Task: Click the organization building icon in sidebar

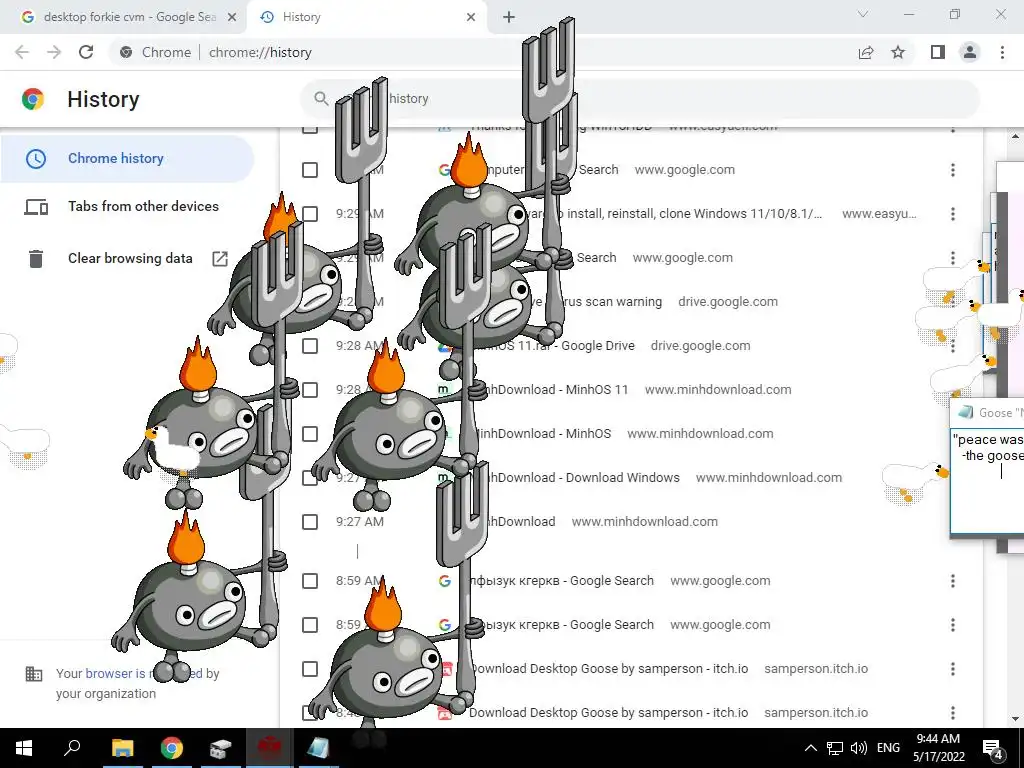Action: click(x=34, y=674)
